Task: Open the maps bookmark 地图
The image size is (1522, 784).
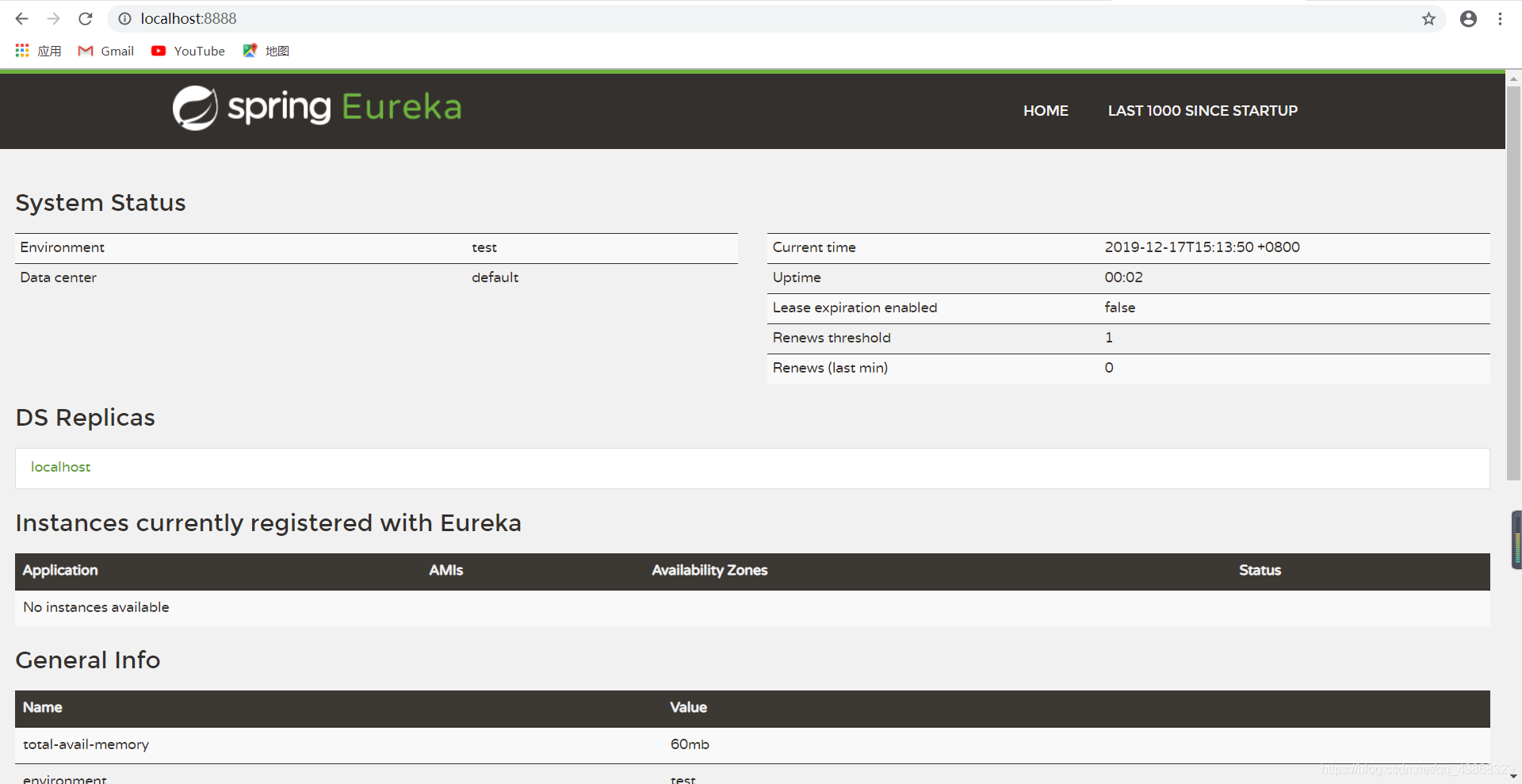Action: 266,51
